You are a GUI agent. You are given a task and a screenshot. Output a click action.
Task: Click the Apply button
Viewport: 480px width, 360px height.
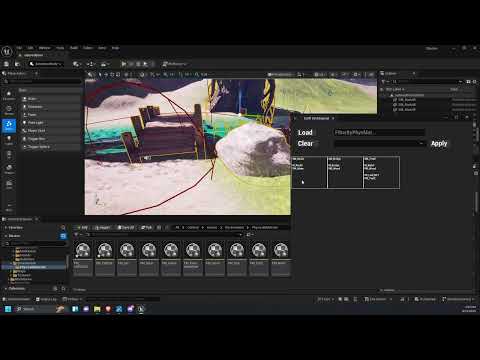[x=439, y=143]
